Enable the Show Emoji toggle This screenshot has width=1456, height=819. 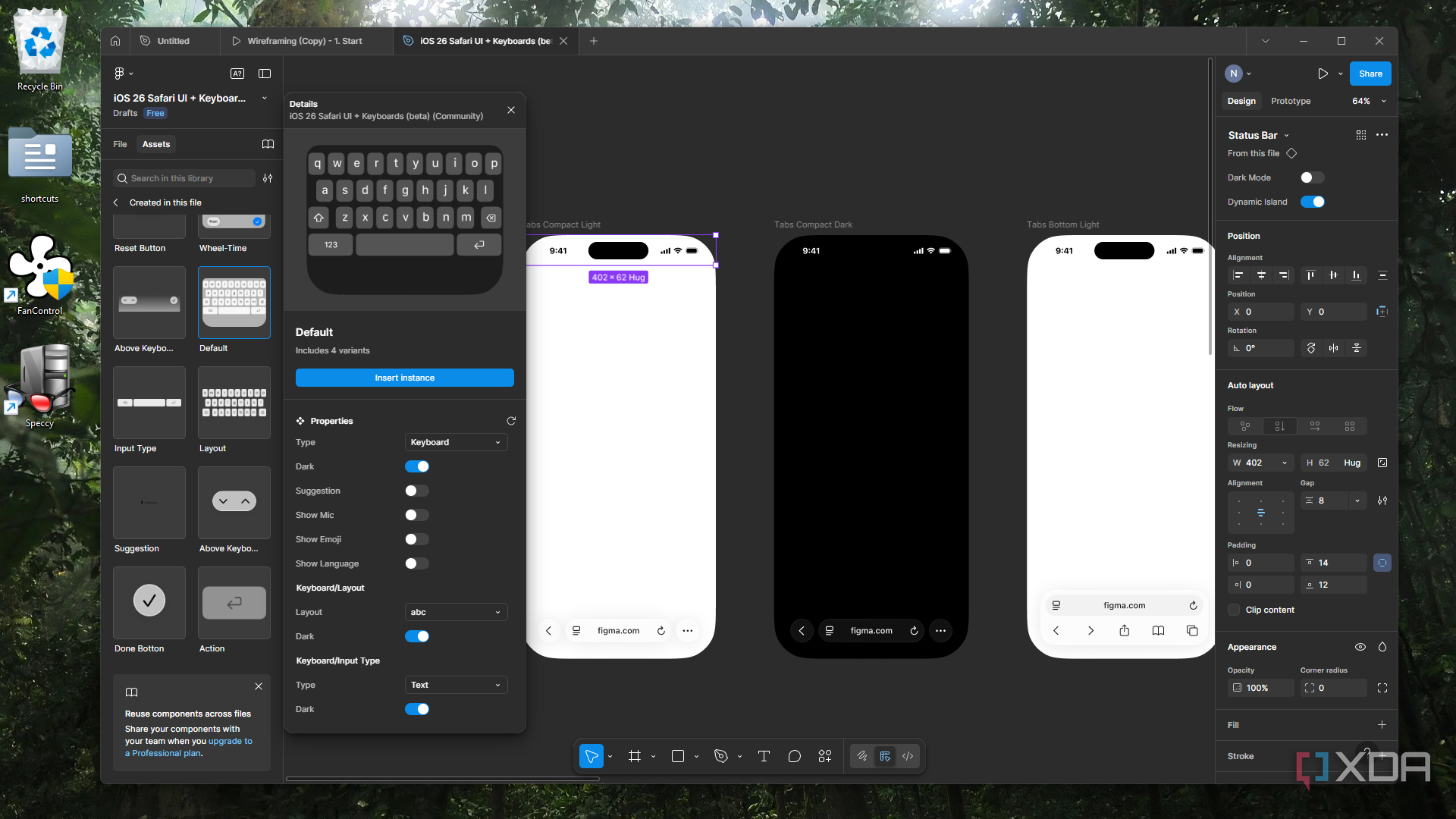point(416,539)
